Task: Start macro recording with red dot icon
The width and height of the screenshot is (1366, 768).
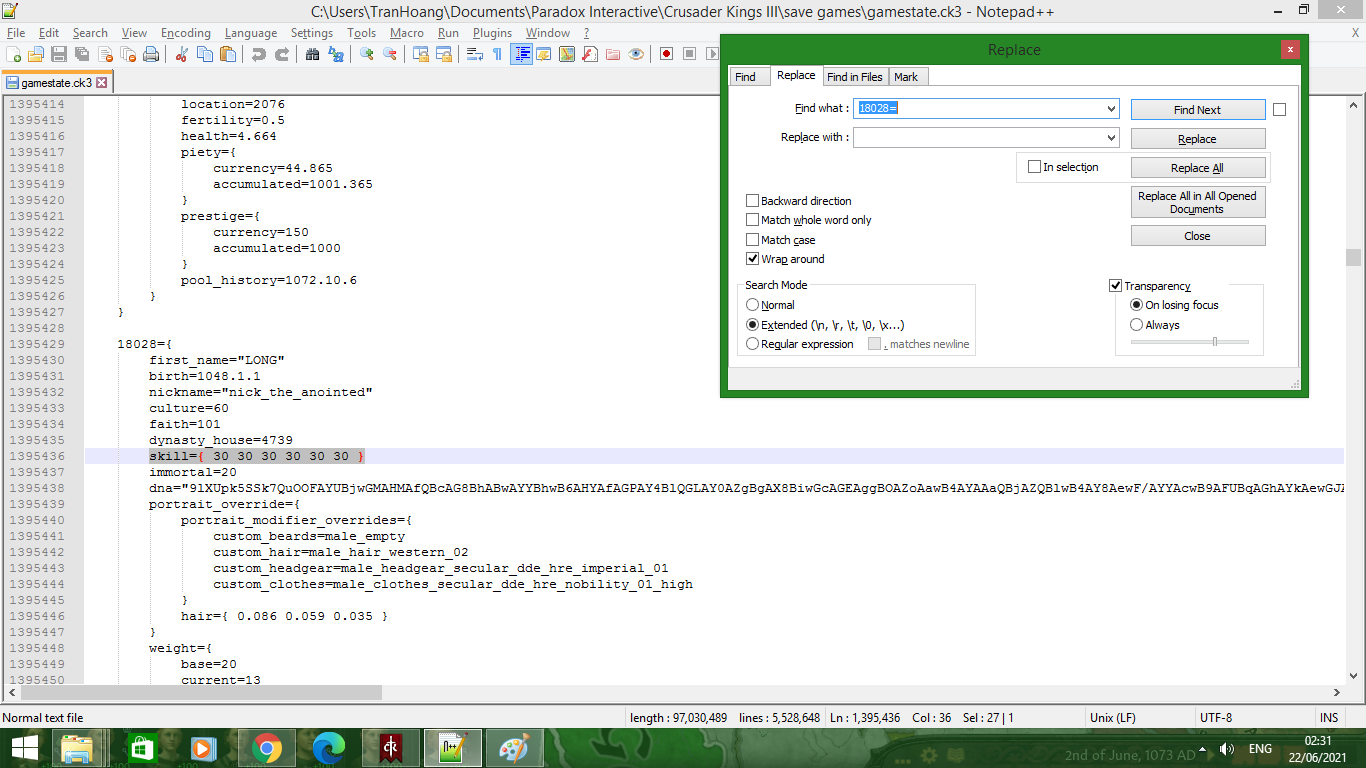Action: [667, 54]
